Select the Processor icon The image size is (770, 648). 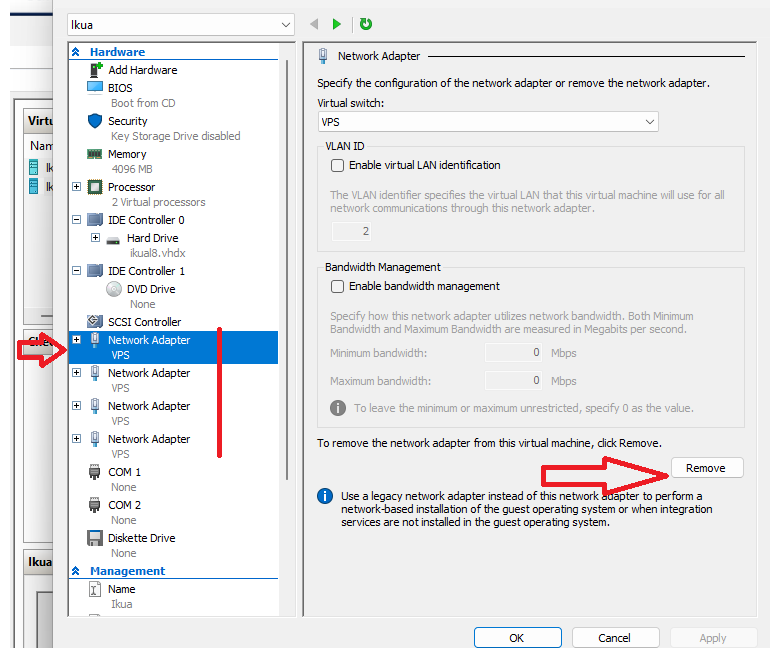tap(95, 187)
